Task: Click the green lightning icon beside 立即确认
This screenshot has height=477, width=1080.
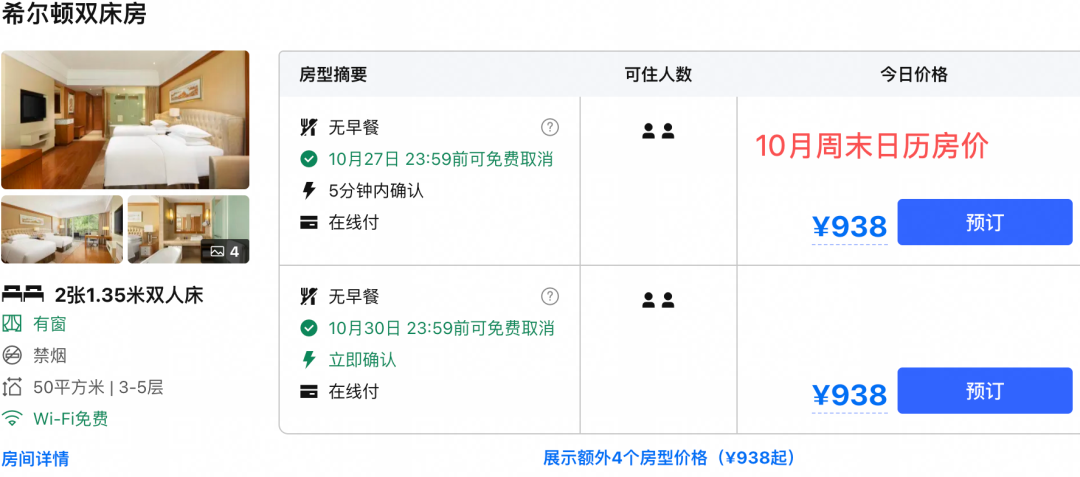Action: pos(309,359)
